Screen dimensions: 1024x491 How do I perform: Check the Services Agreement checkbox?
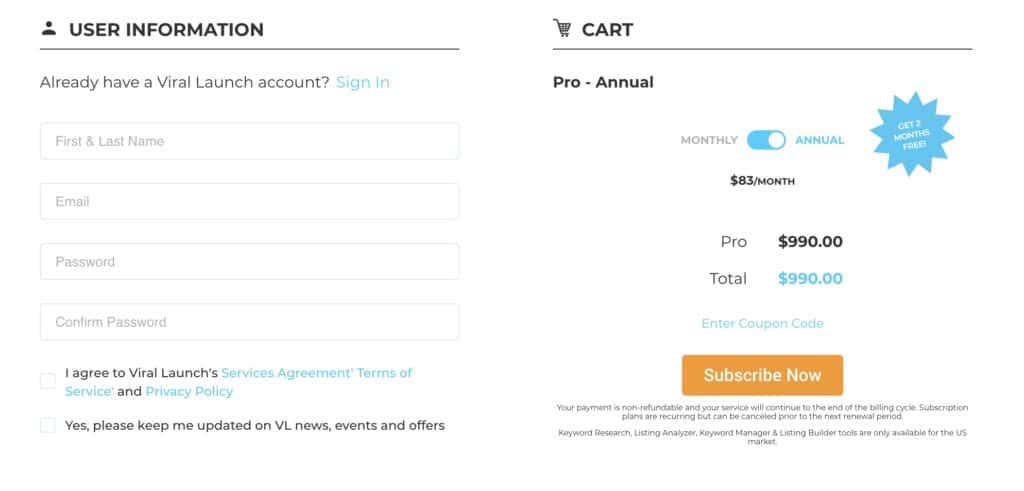48,381
